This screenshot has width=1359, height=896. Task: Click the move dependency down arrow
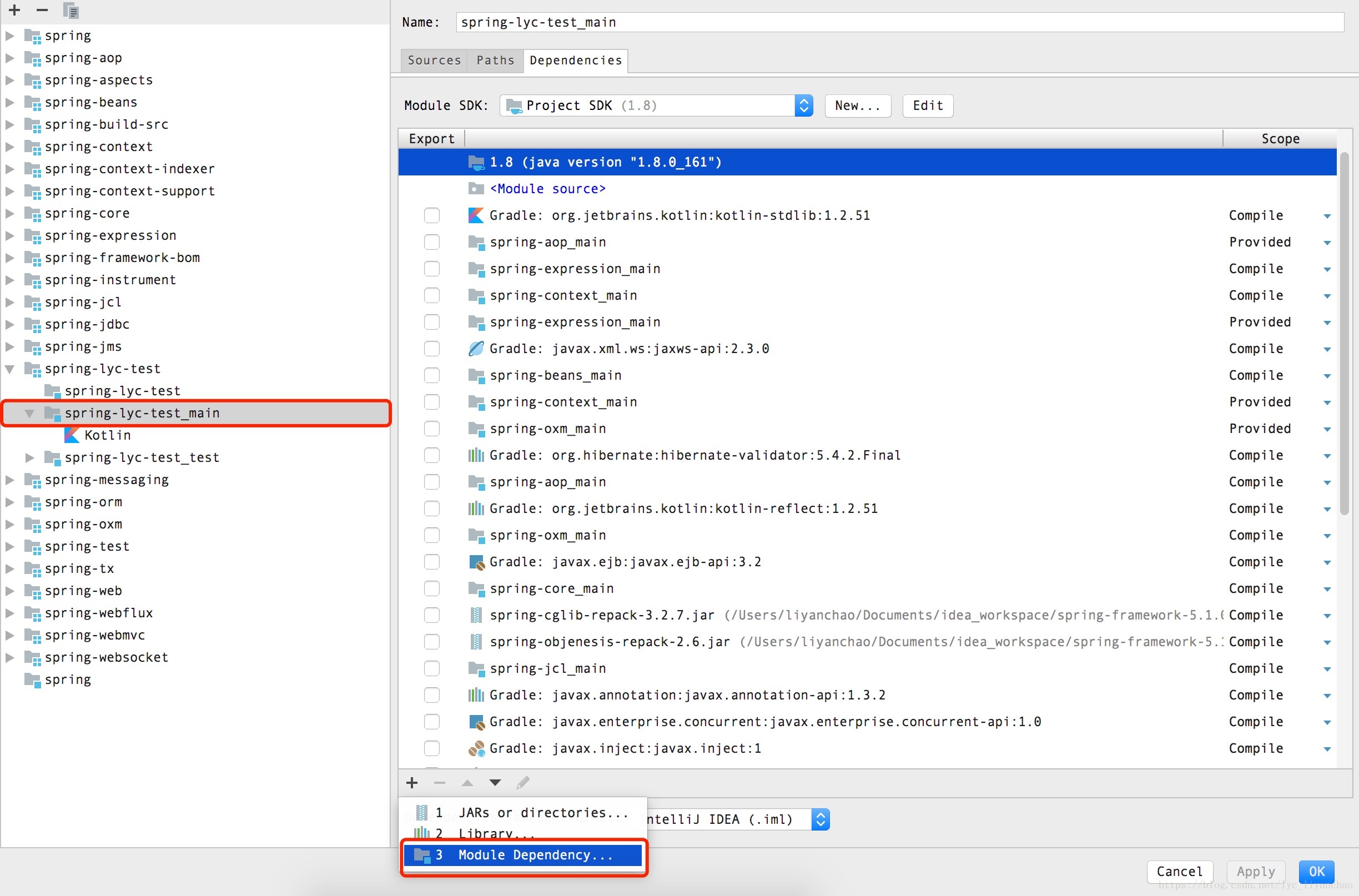tap(495, 783)
